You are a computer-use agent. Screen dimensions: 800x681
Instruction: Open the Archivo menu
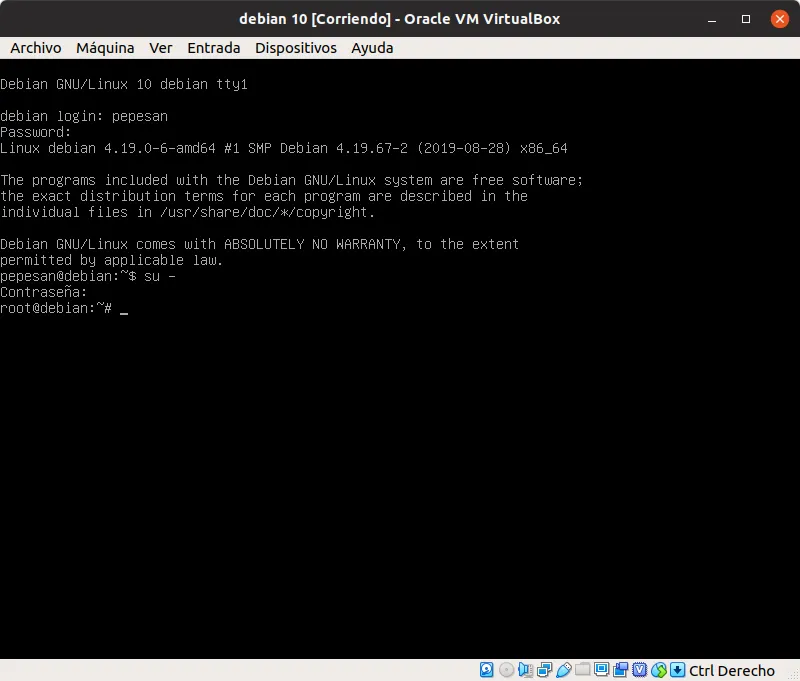[36, 48]
